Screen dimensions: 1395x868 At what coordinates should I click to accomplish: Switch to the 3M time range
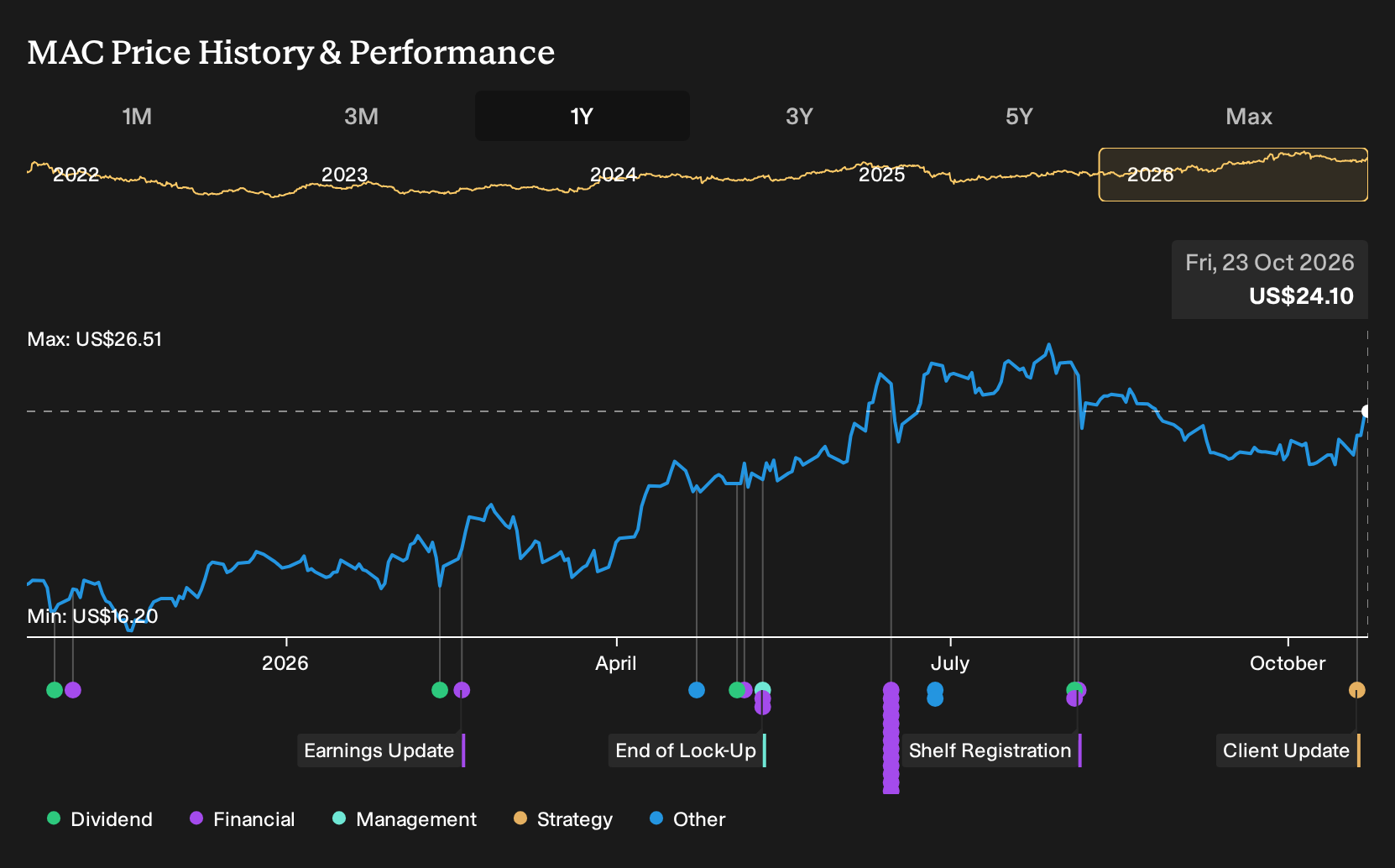click(361, 116)
